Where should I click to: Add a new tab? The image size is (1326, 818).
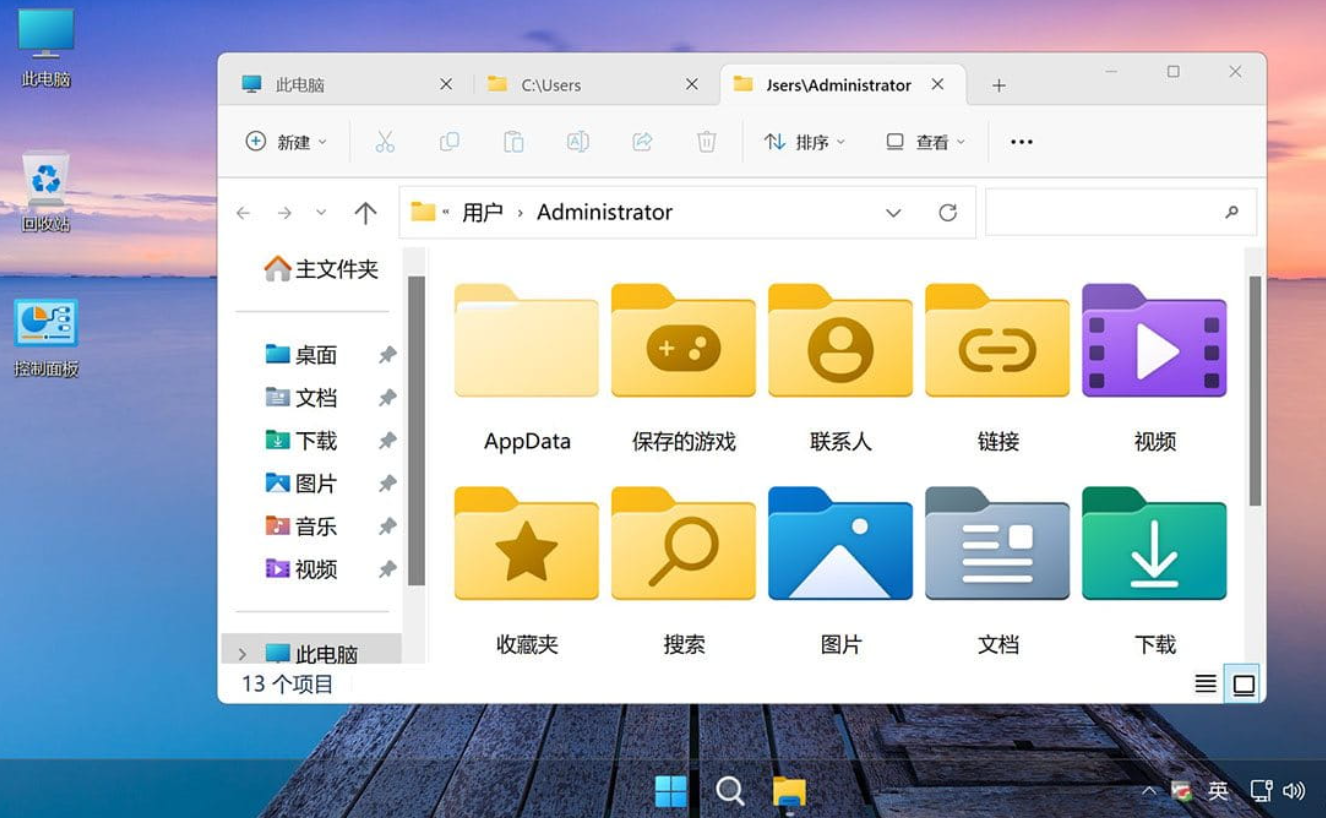click(x=998, y=86)
